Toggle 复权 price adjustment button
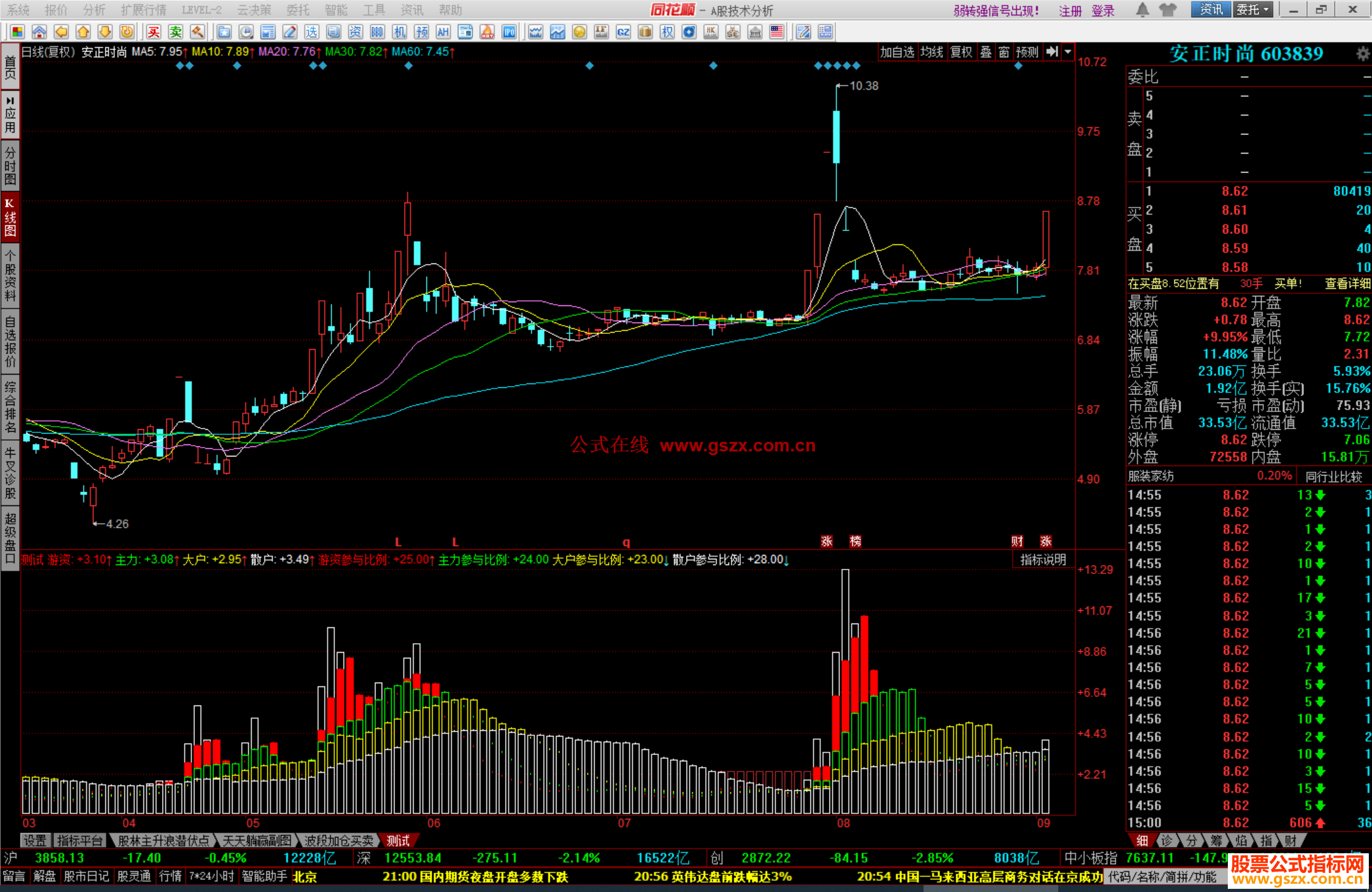The width and height of the screenshot is (1372, 892). coord(960,52)
